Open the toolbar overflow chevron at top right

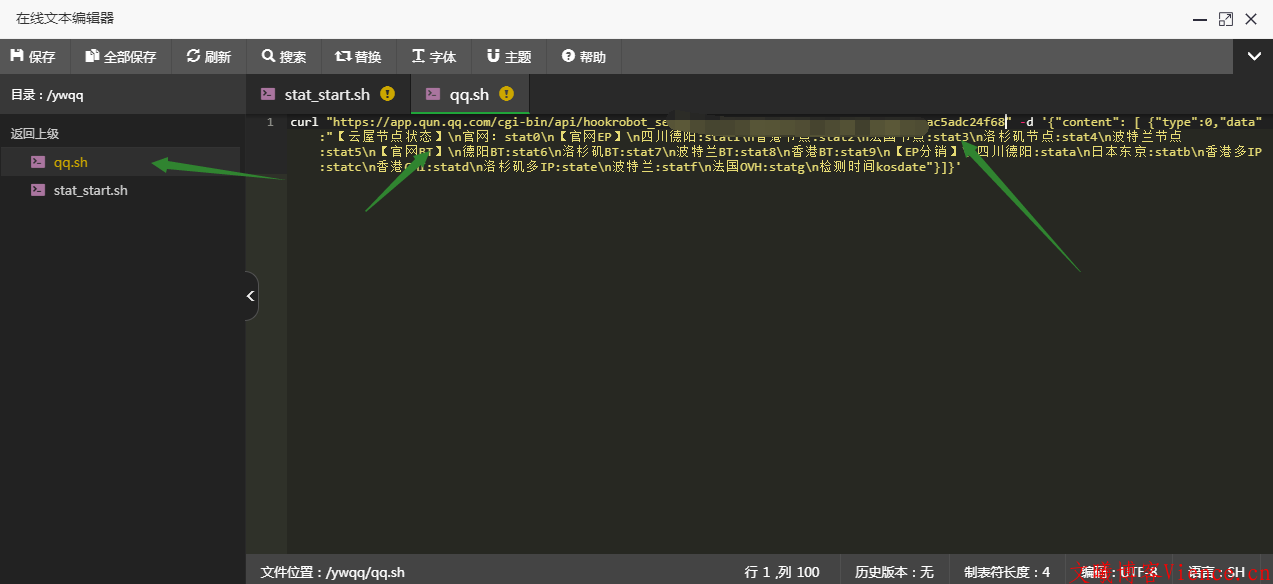[1253, 56]
